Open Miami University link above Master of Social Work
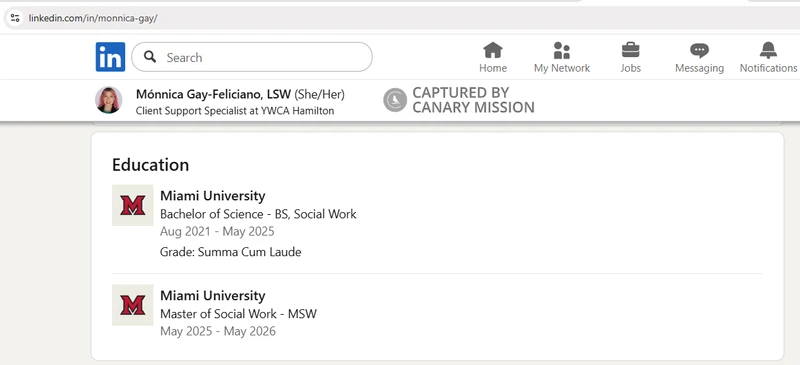The height and width of the screenshot is (365, 800). click(213, 296)
